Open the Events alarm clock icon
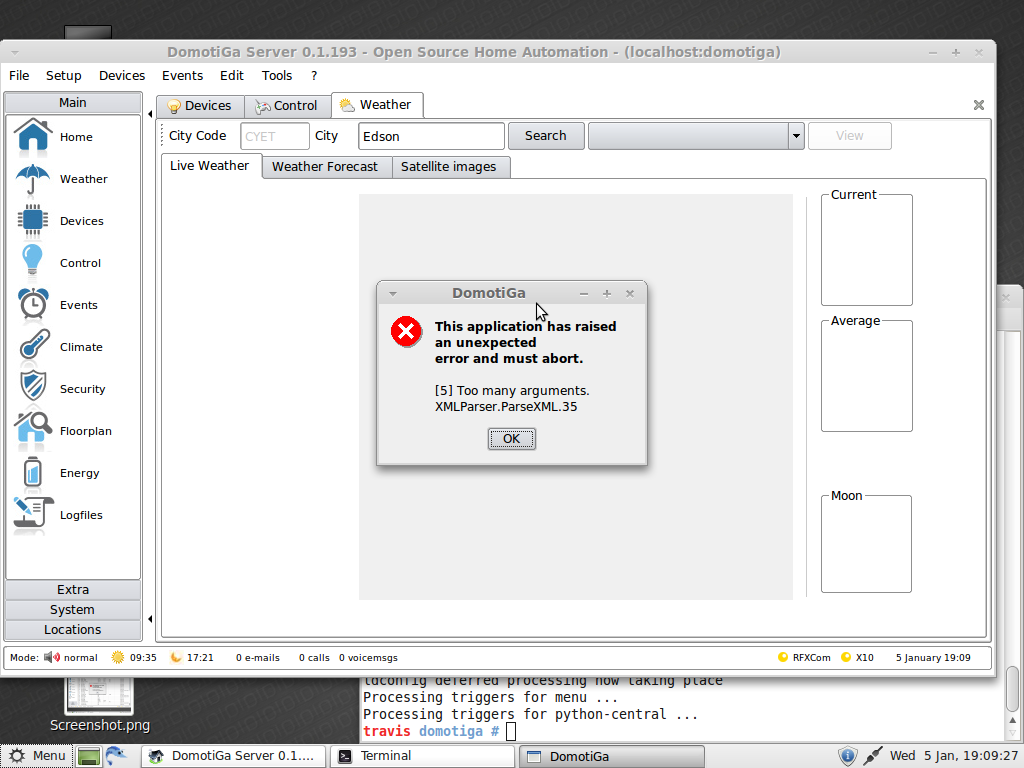The width and height of the screenshot is (1024, 768). (33, 305)
